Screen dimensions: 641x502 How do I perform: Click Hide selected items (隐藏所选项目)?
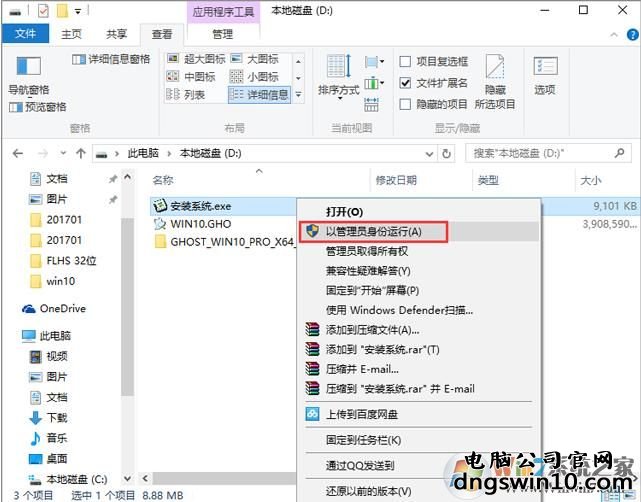coord(495,82)
